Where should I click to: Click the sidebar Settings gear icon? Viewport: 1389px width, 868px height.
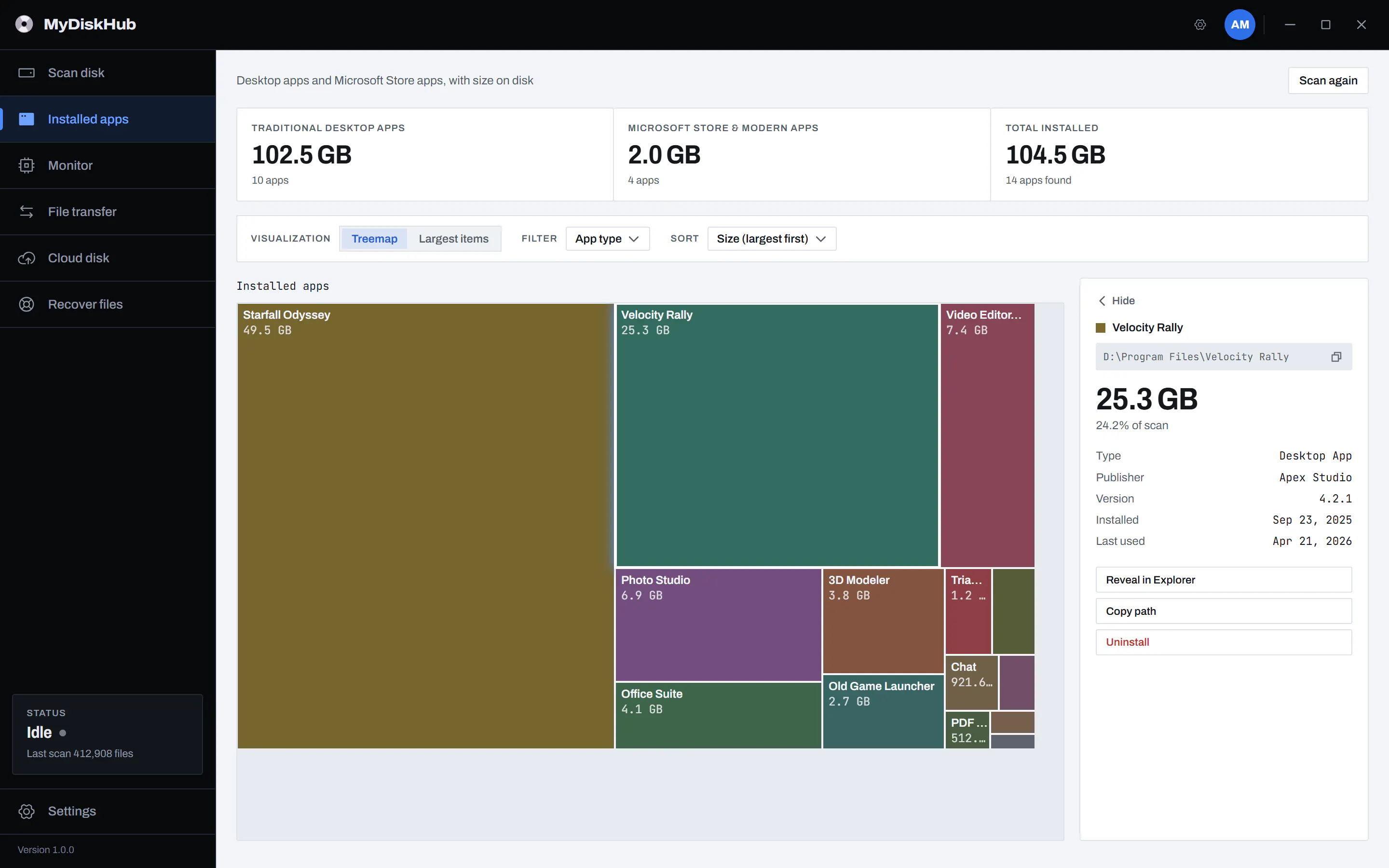pos(27,811)
